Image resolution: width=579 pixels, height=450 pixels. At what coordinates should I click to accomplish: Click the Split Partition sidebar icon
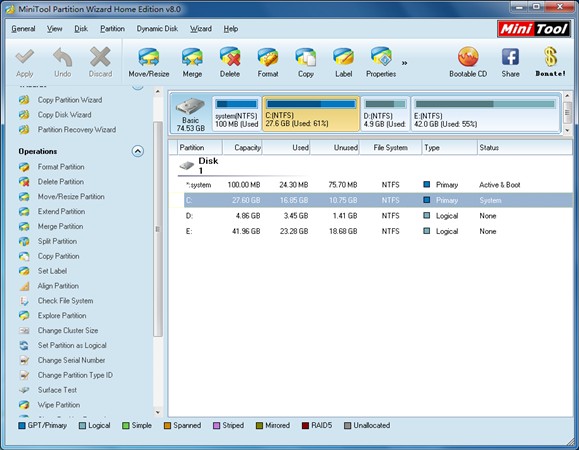[x=24, y=241]
